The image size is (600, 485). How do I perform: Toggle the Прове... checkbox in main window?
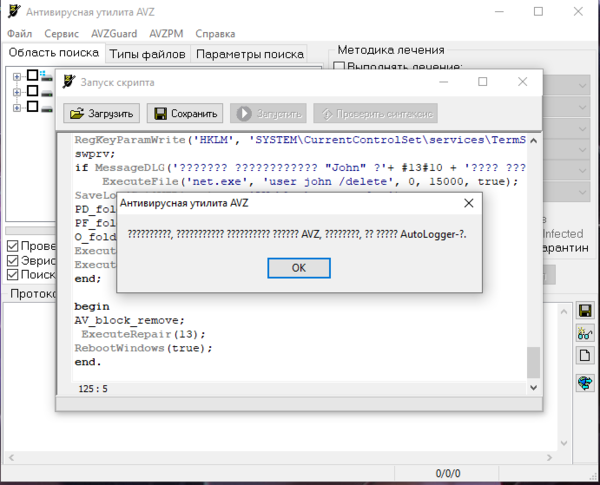click(x=13, y=246)
